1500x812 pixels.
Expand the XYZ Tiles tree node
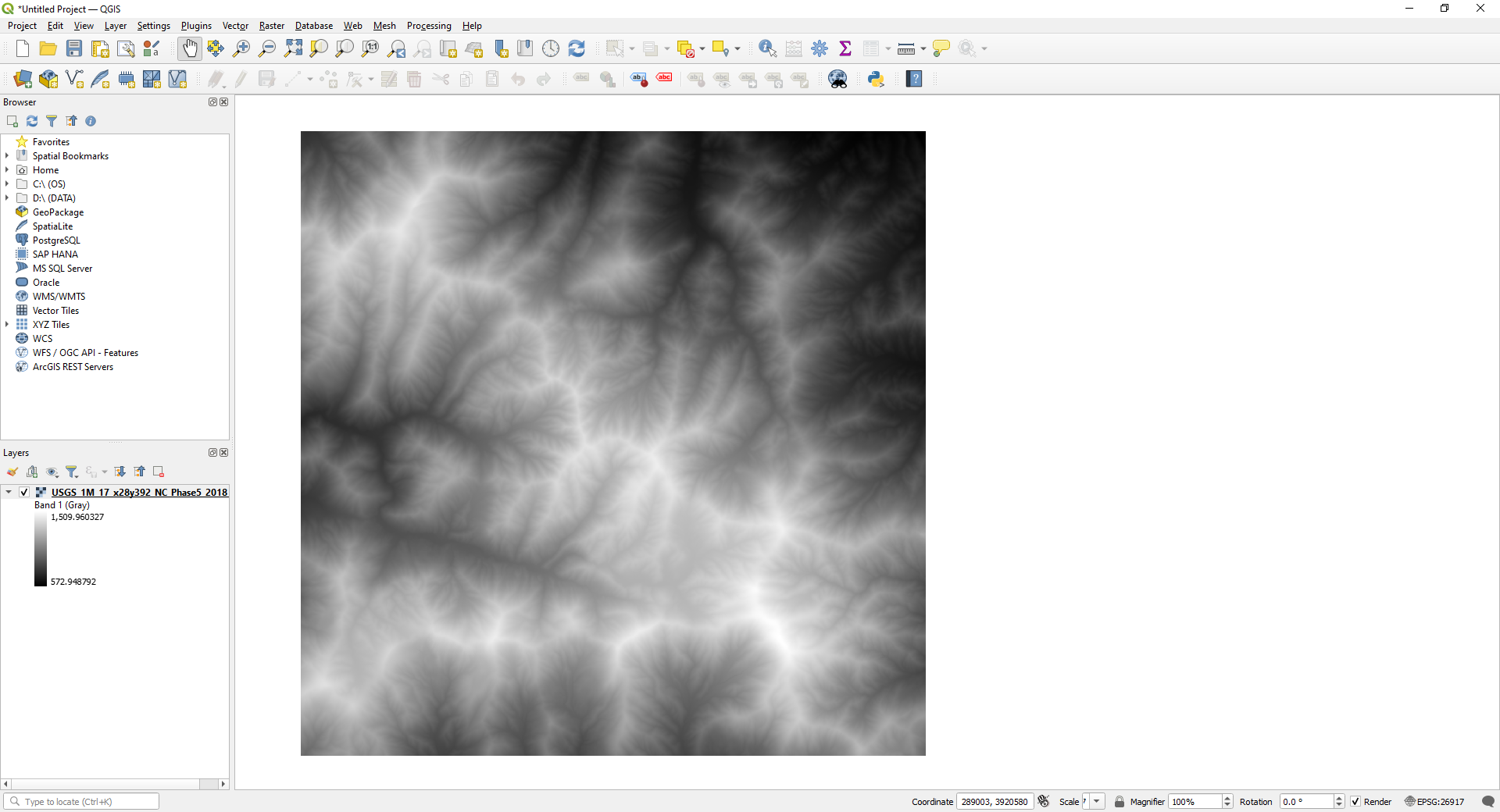tap(7, 324)
